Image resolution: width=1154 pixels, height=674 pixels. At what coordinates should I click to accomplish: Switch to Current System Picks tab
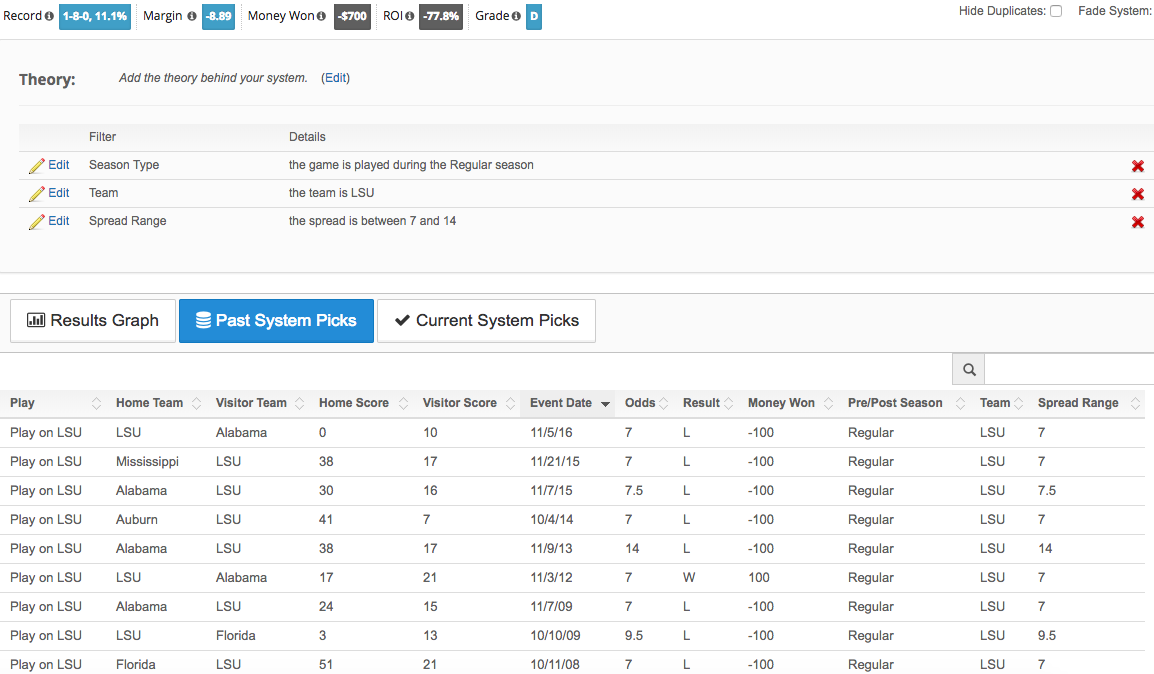[486, 321]
